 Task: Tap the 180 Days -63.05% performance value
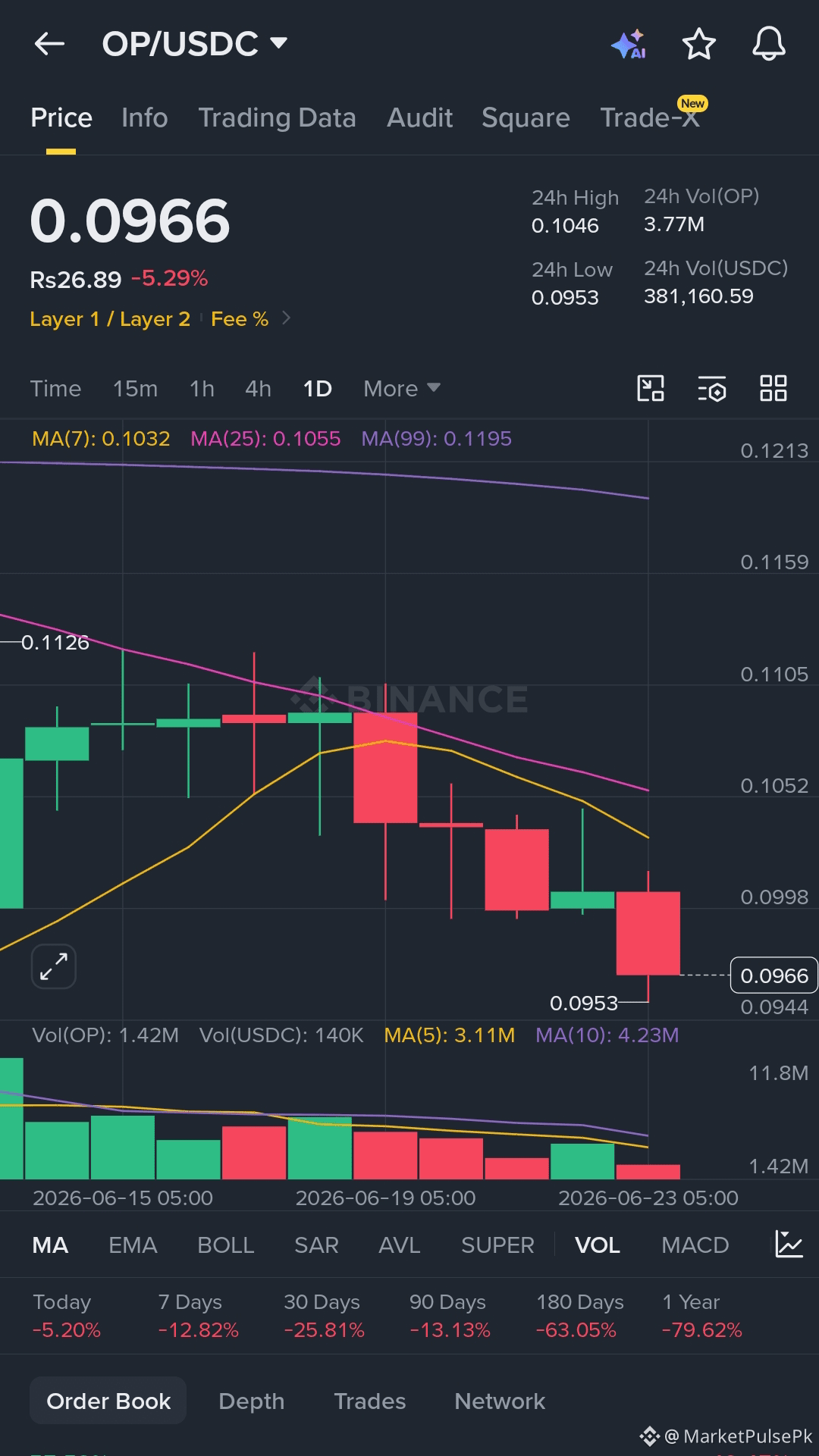576,1330
